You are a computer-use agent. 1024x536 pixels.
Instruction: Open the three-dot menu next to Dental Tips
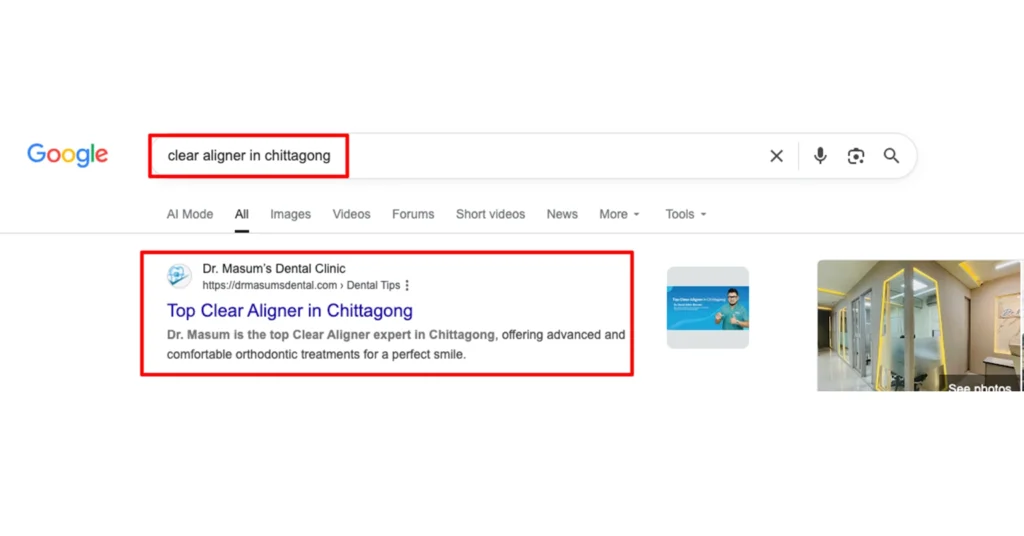click(x=407, y=285)
